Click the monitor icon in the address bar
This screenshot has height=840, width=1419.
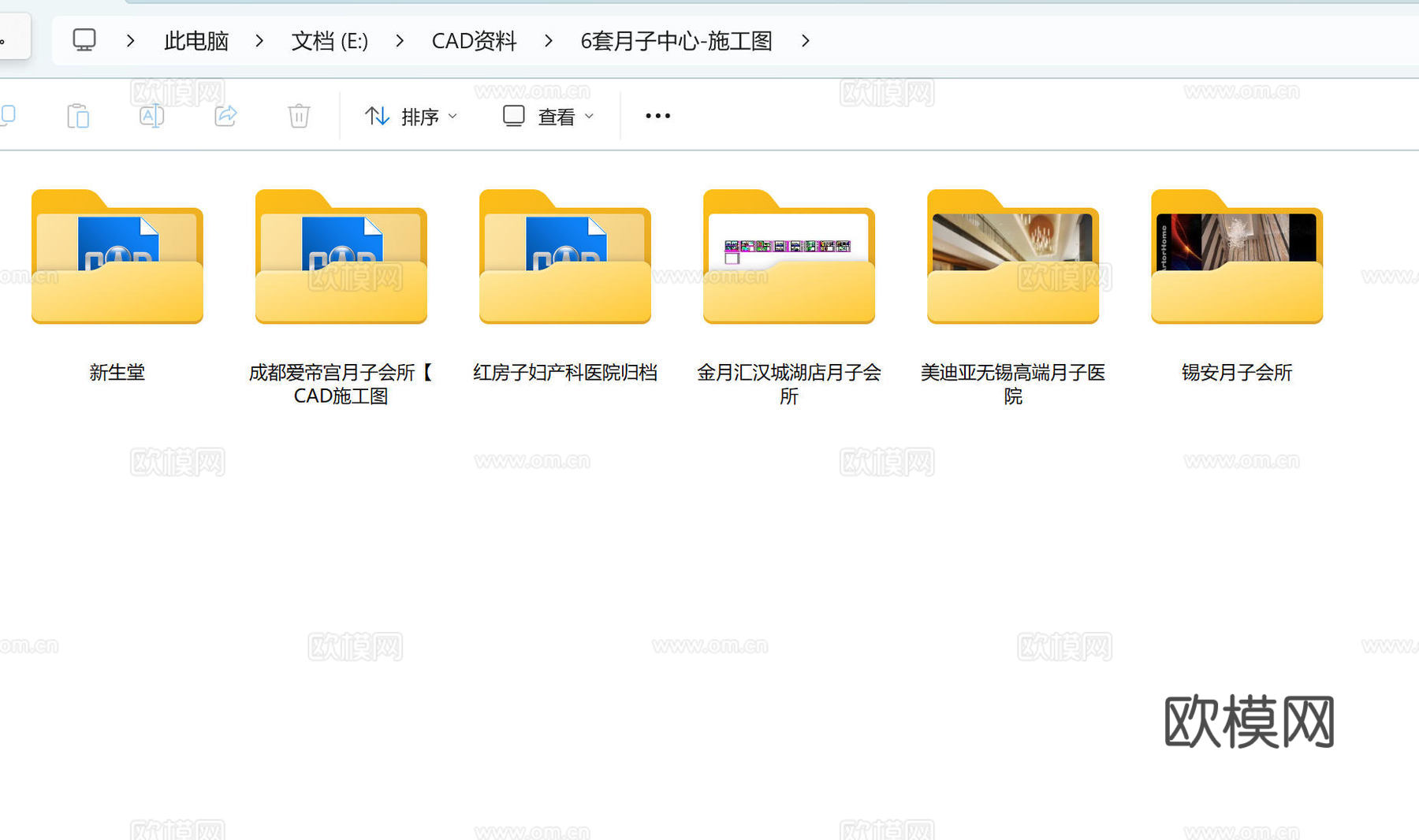pyautogui.click(x=84, y=39)
